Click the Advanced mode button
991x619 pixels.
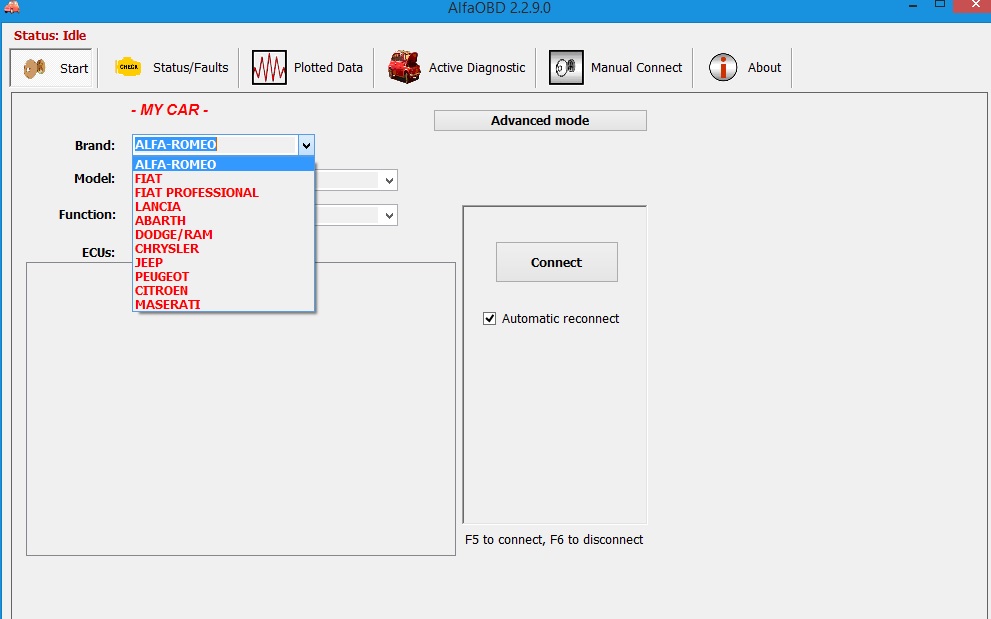[x=540, y=121]
